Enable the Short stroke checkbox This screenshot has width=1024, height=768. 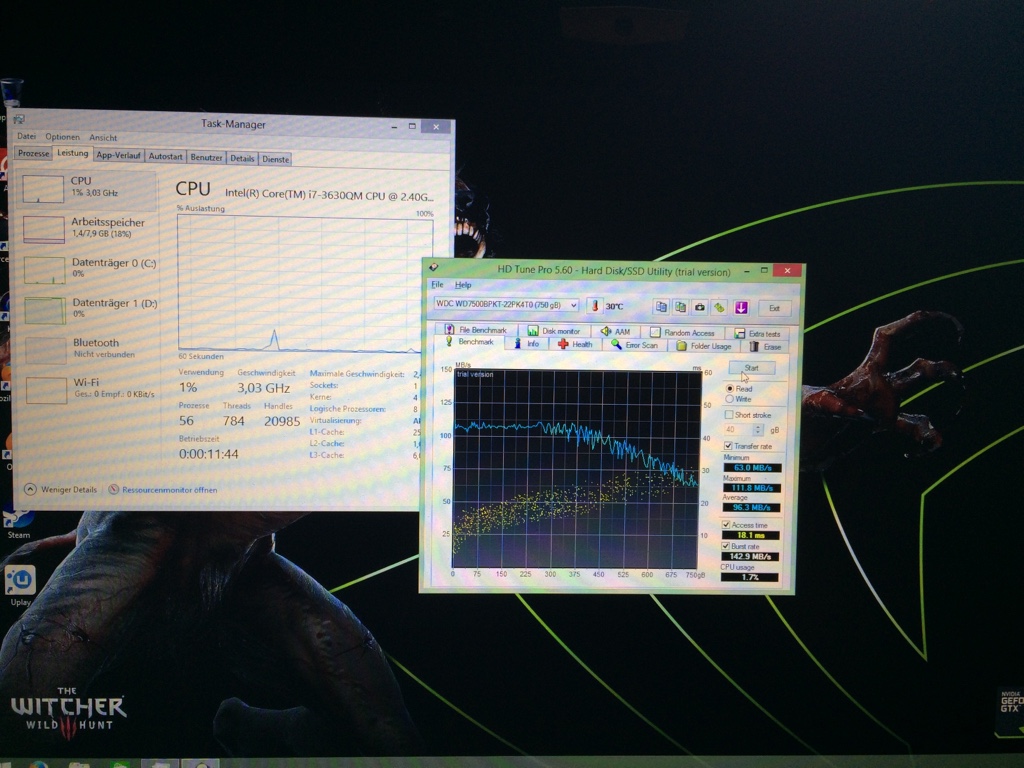(x=729, y=415)
